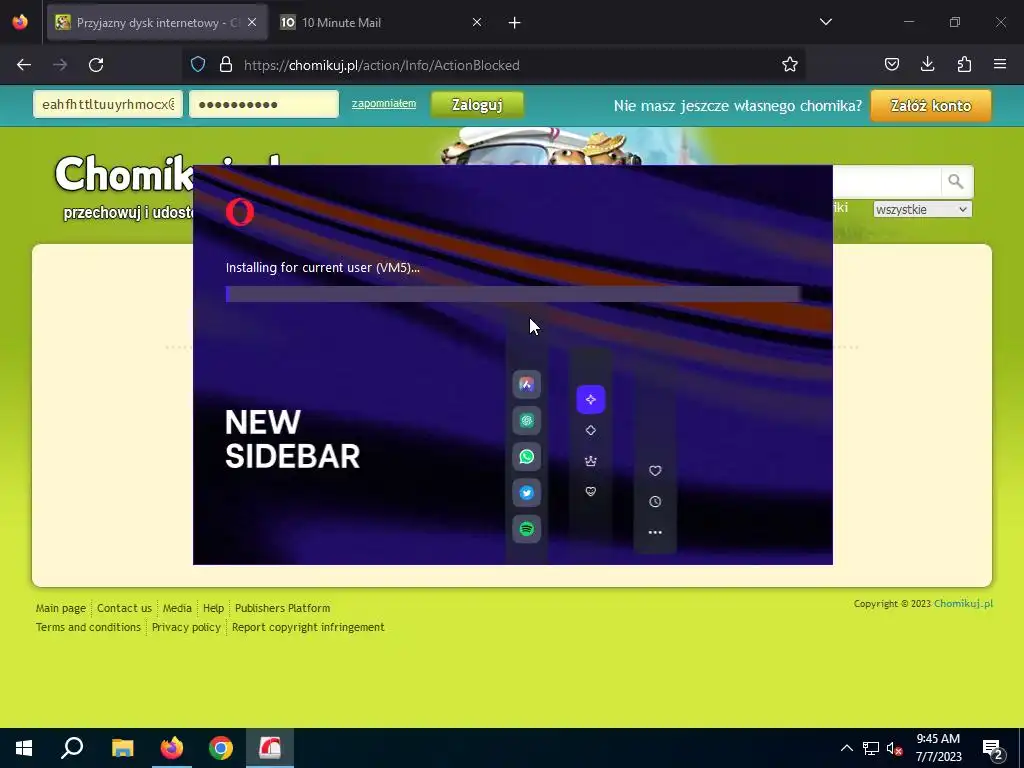1024x768 pixels.
Task: Click the Twitter icon in Opera sidebar preview
Action: [526, 493]
